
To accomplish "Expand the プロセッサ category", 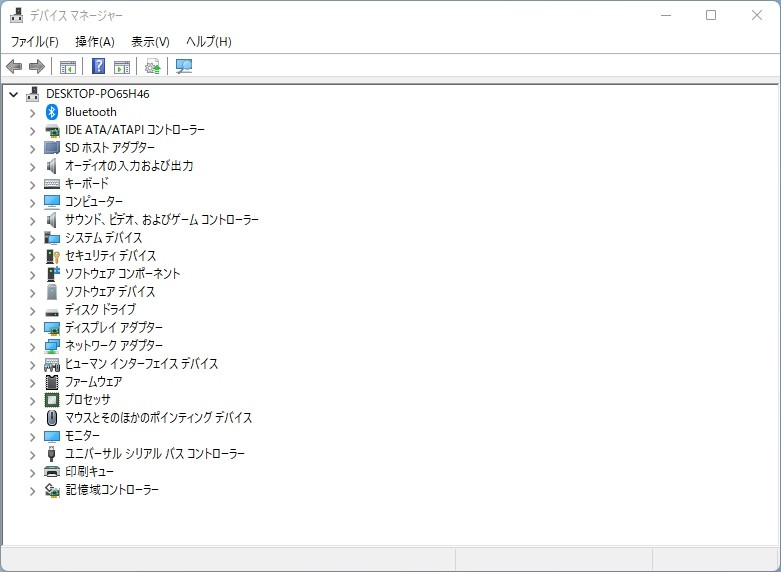I will click(x=32, y=401).
